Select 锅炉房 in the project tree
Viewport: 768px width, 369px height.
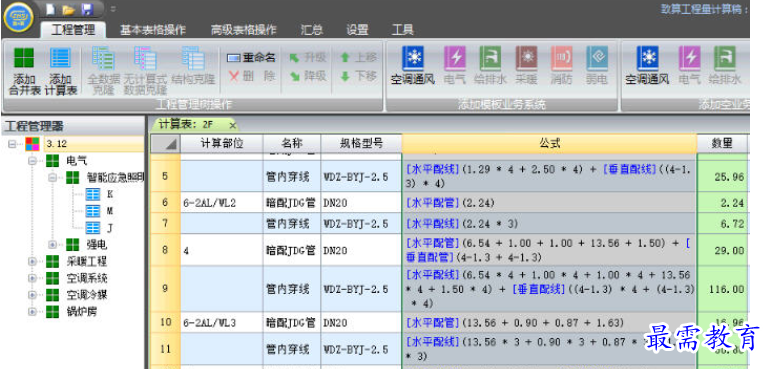pyautogui.click(x=81, y=312)
